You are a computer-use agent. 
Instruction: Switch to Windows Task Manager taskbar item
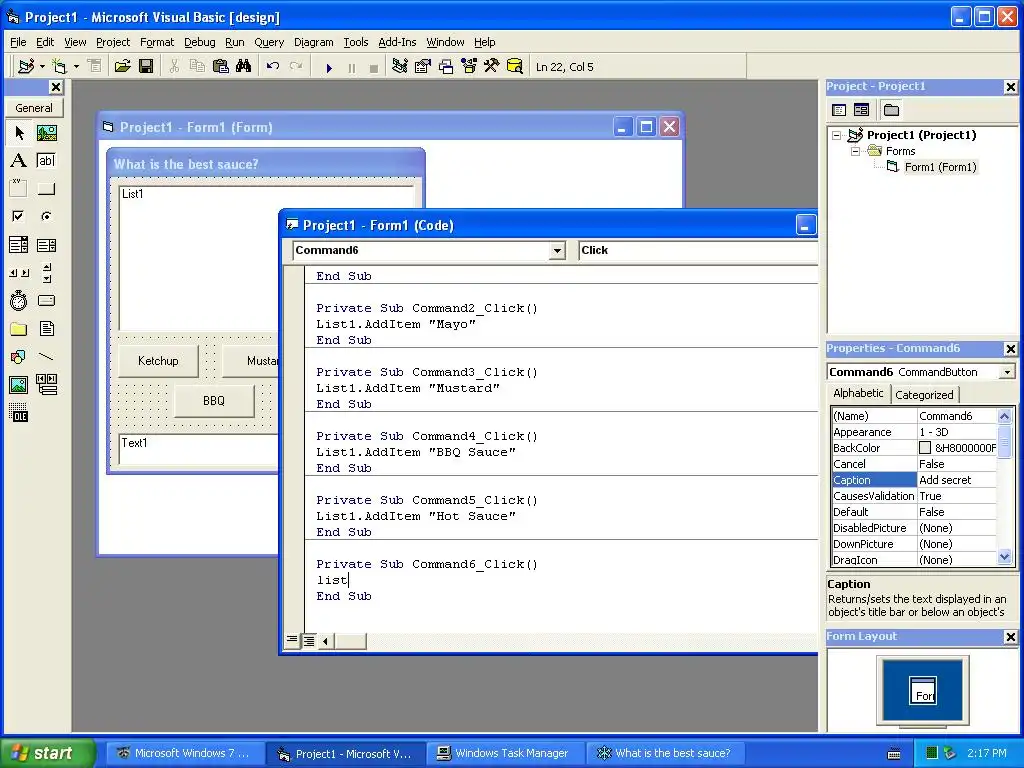click(x=505, y=754)
